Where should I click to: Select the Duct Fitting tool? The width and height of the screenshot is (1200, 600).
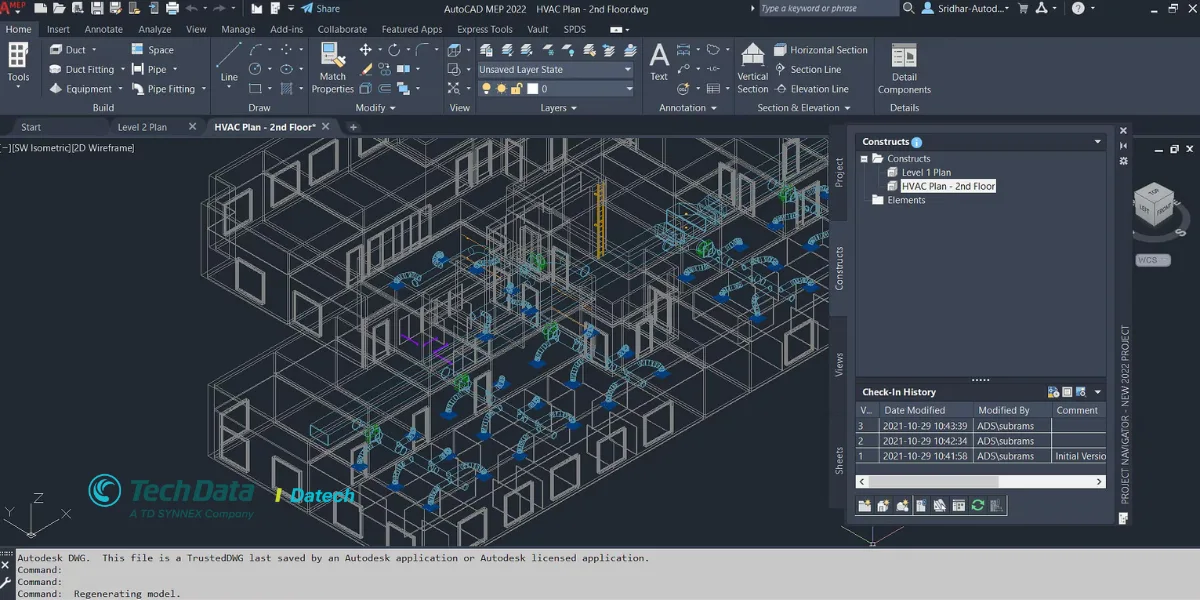pos(82,70)
